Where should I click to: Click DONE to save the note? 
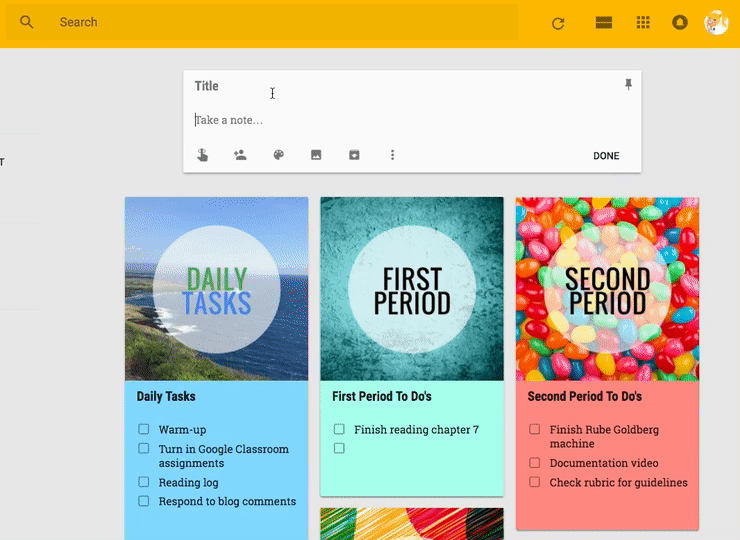[x=606, y=156]
